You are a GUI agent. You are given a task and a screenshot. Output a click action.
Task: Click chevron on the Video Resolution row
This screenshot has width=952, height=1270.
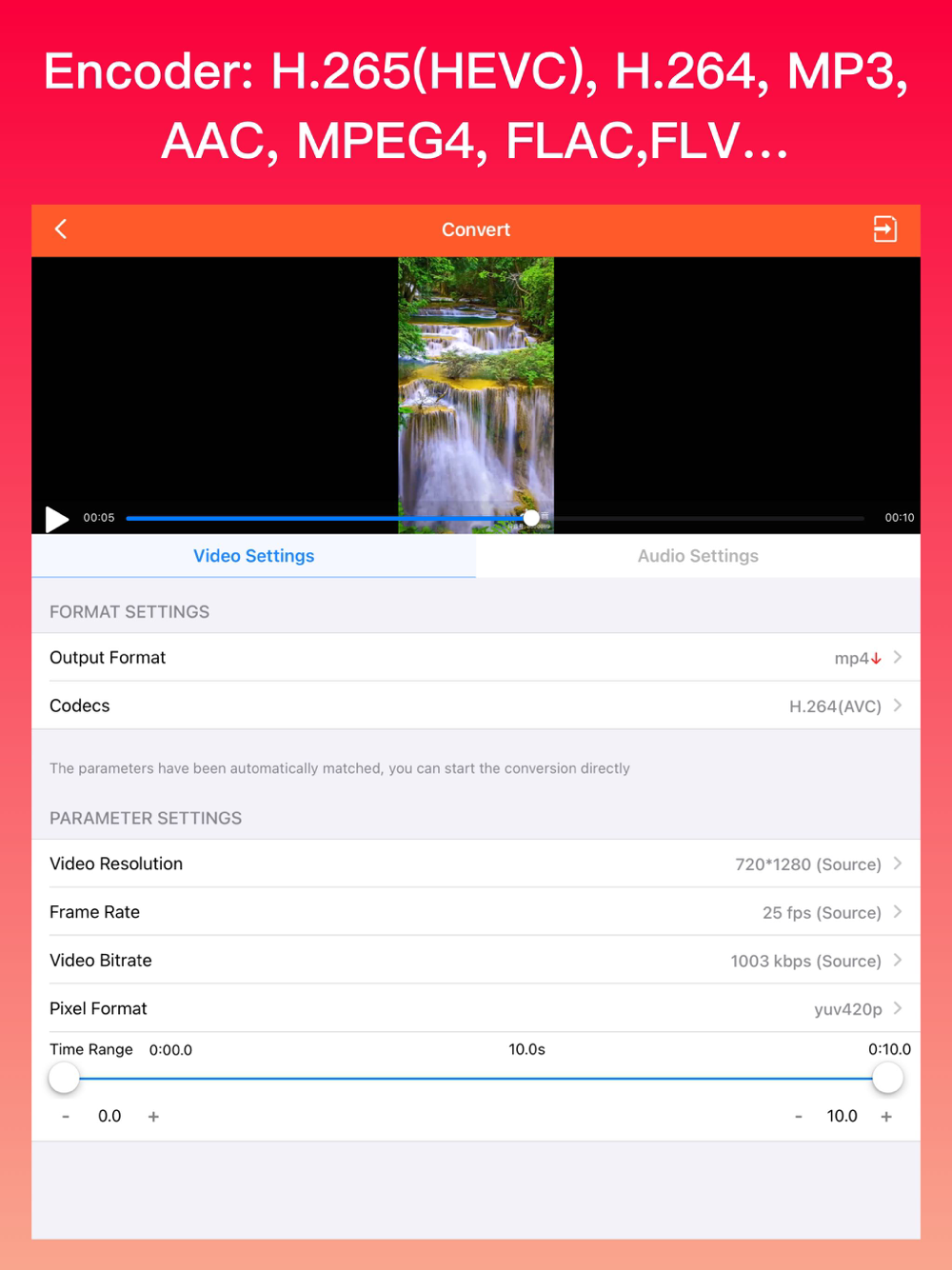click(x=898, y=863)
